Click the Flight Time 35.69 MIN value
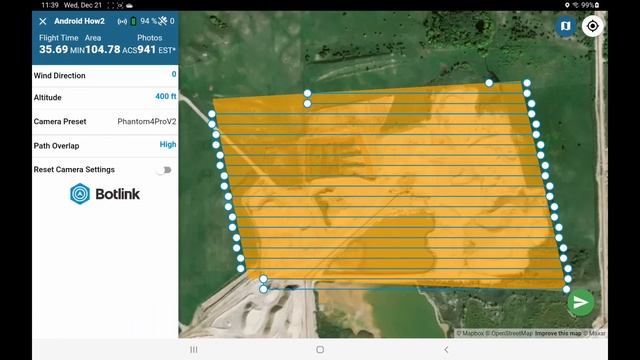 [x=62, y=50]
